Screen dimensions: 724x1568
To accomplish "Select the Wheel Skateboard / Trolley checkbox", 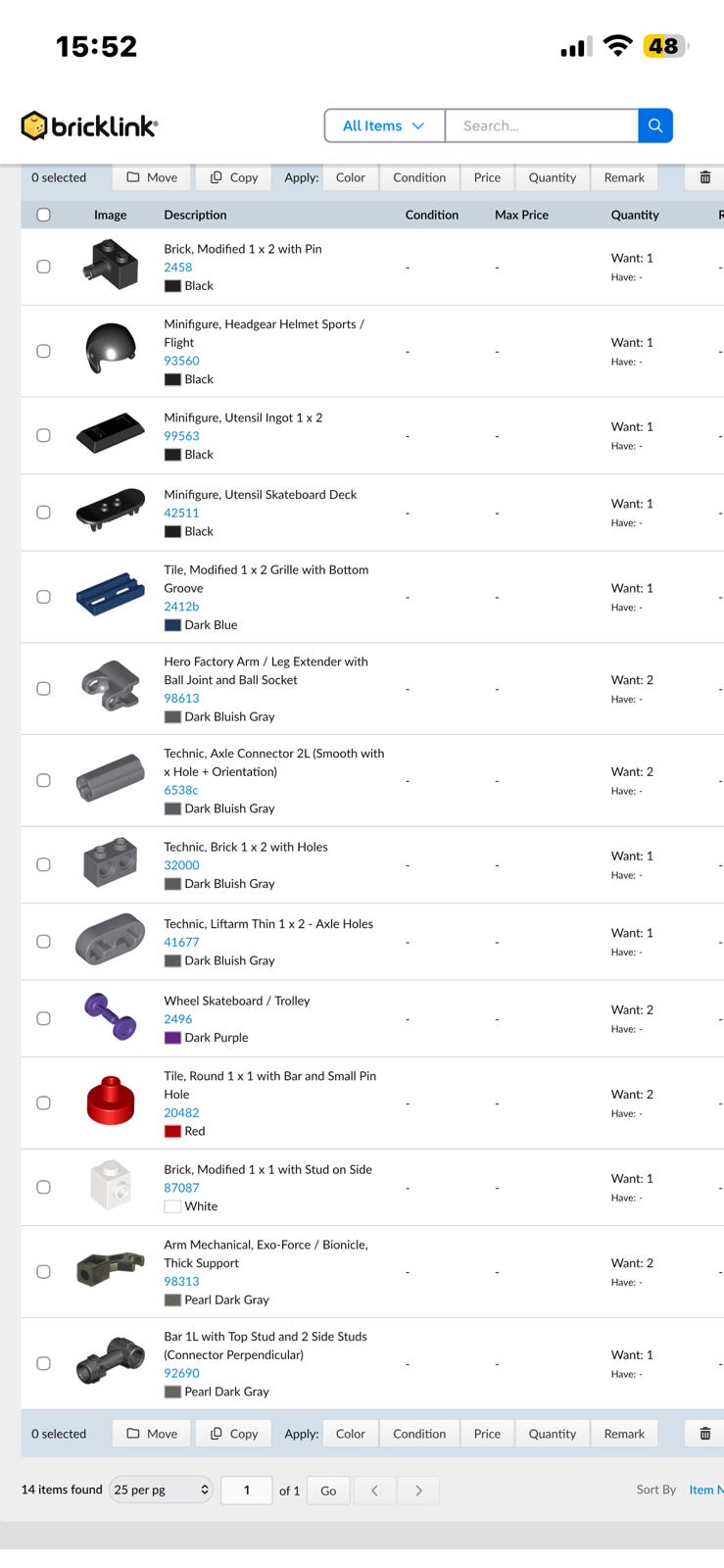I will 43,1018.
